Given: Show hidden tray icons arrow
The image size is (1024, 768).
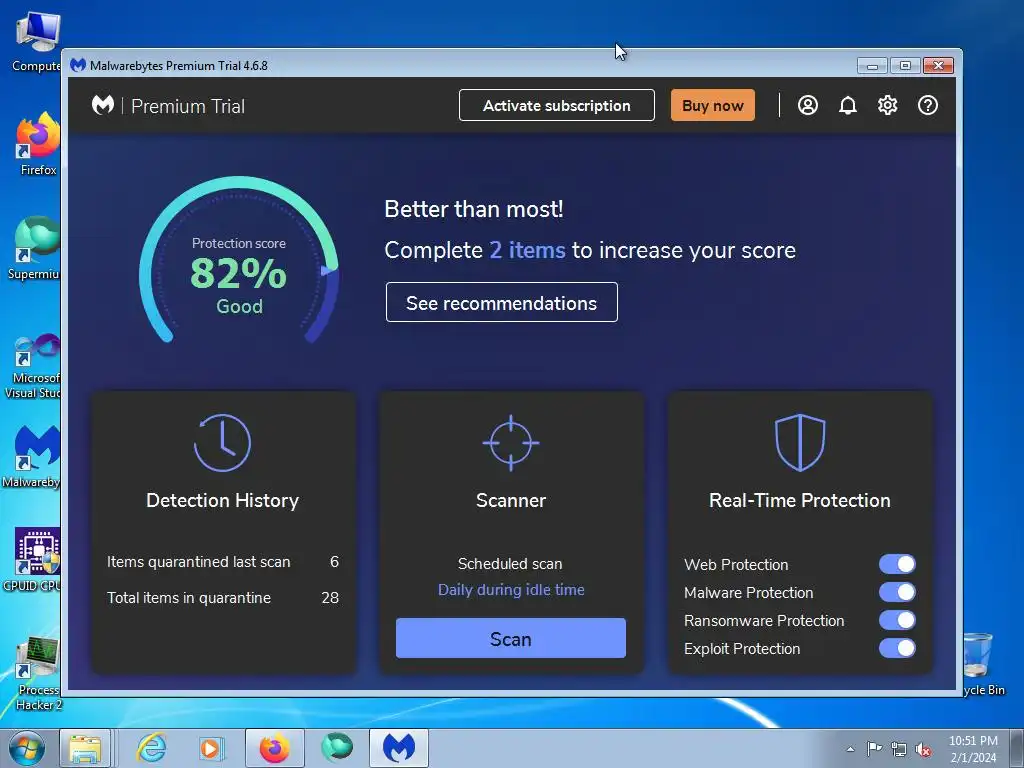Looking at the screenshot, I should tap(850, 749).
